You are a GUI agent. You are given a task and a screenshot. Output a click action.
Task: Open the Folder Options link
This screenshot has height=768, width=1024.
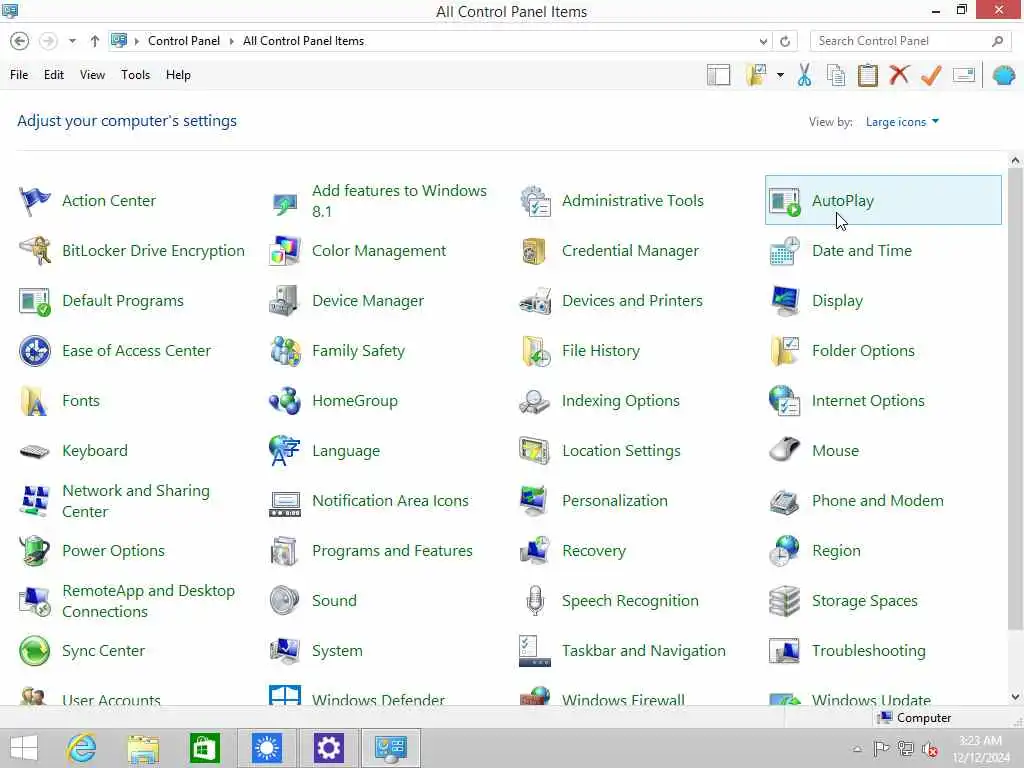[863, 351]
